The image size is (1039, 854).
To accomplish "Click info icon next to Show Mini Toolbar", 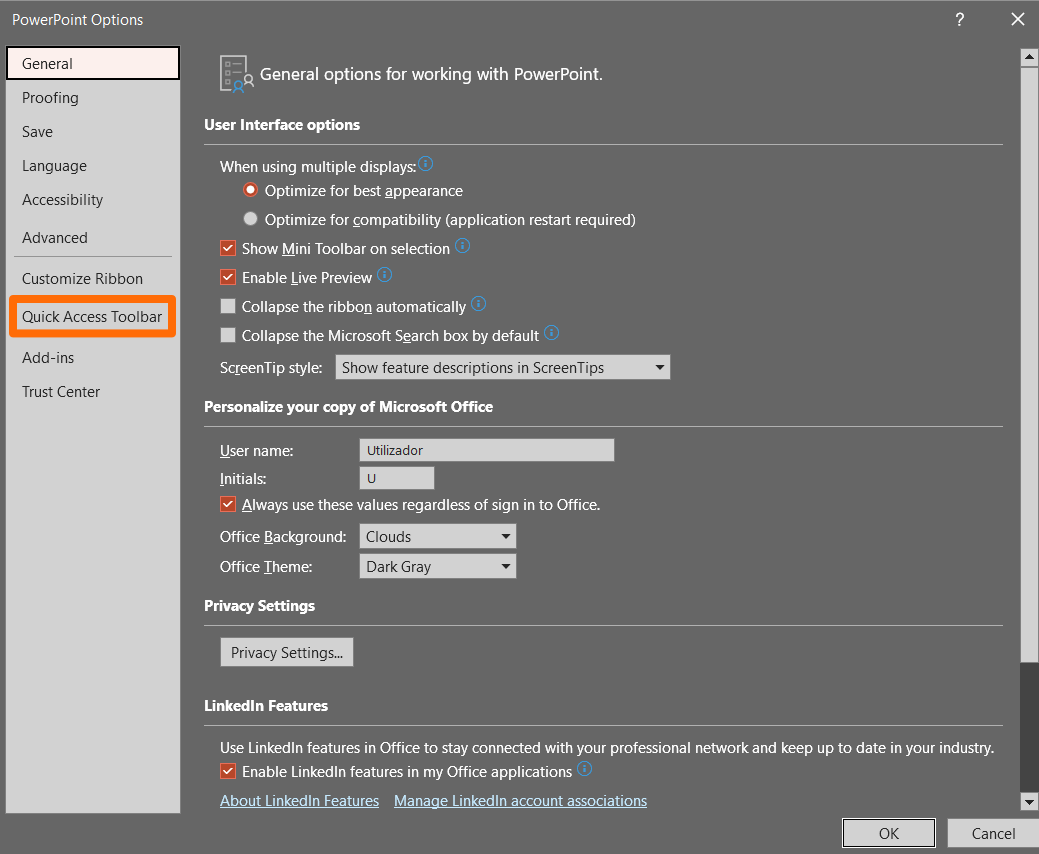I will [462, 246].
